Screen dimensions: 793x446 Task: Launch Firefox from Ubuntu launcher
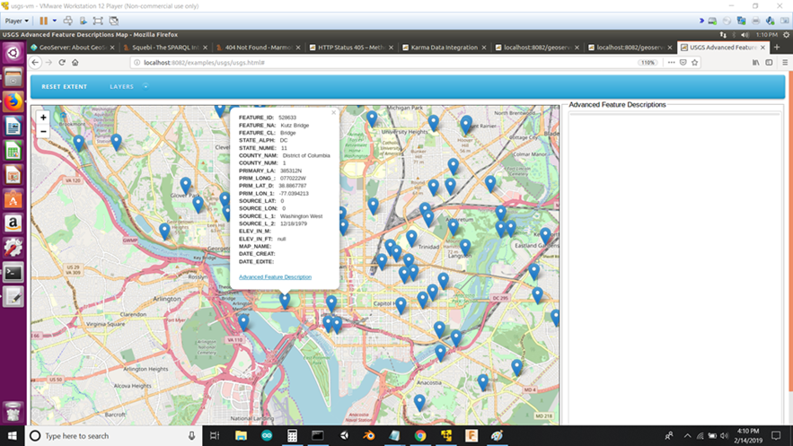click(13, 102)
